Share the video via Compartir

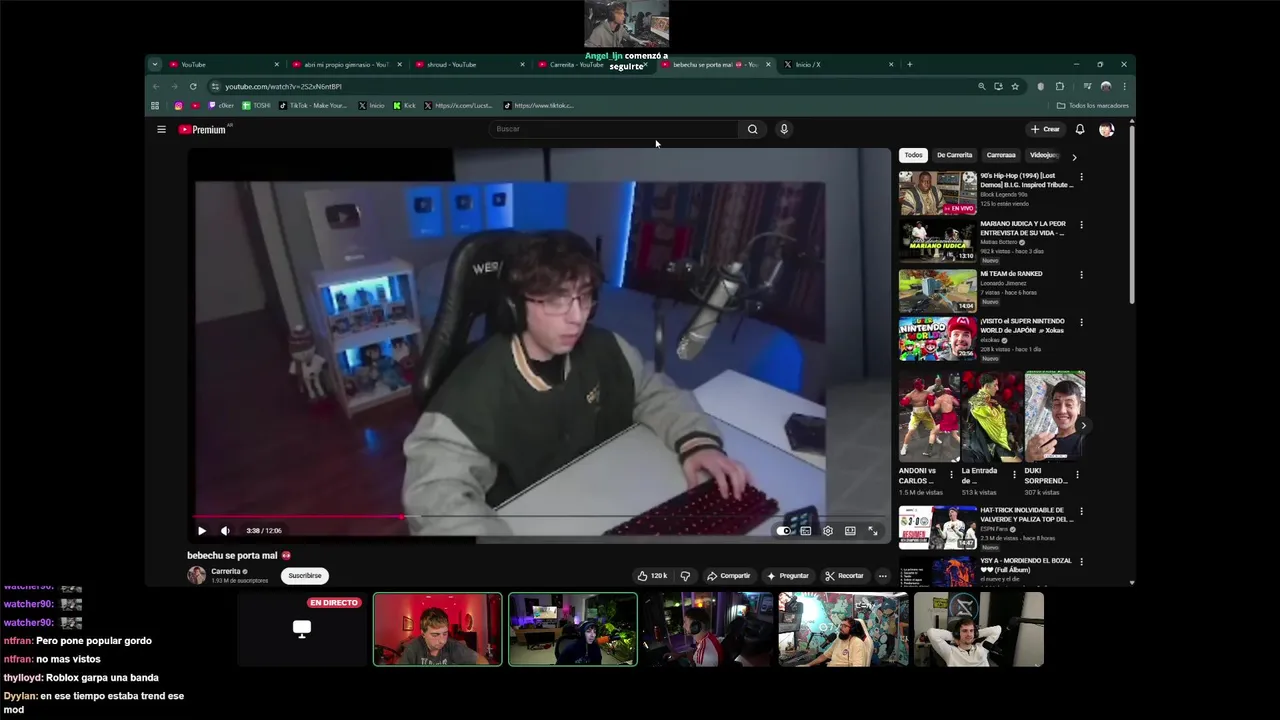click(x=728, y=576)
